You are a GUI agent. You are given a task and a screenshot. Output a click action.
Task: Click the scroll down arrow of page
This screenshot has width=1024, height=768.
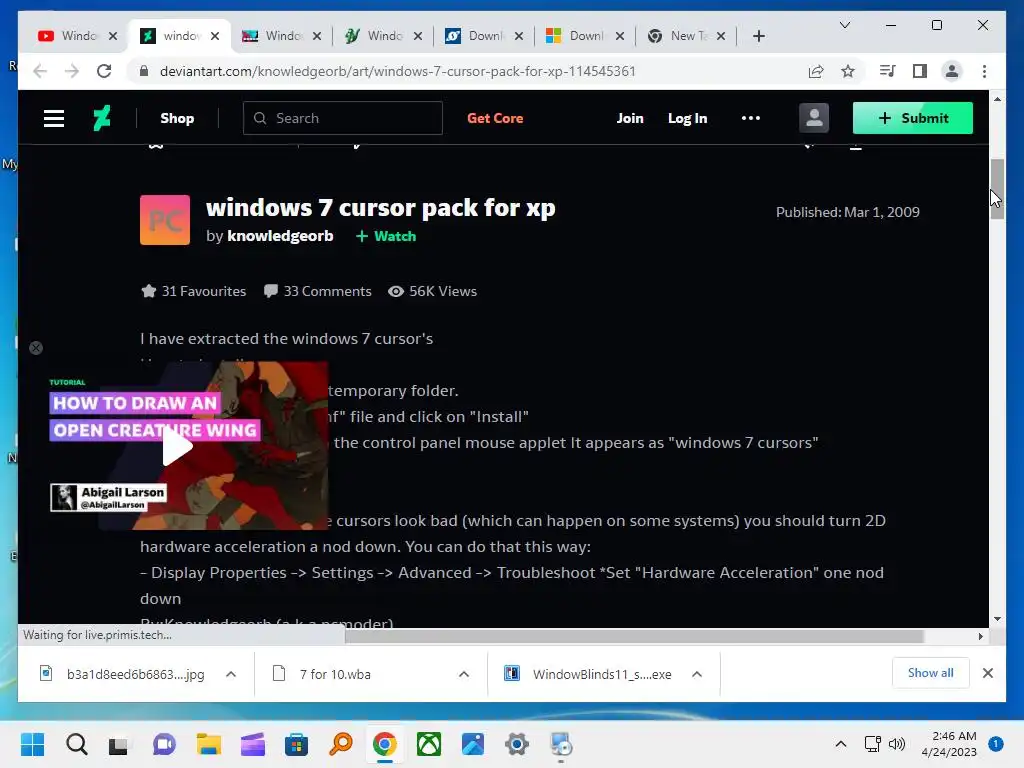pos(997,619)
